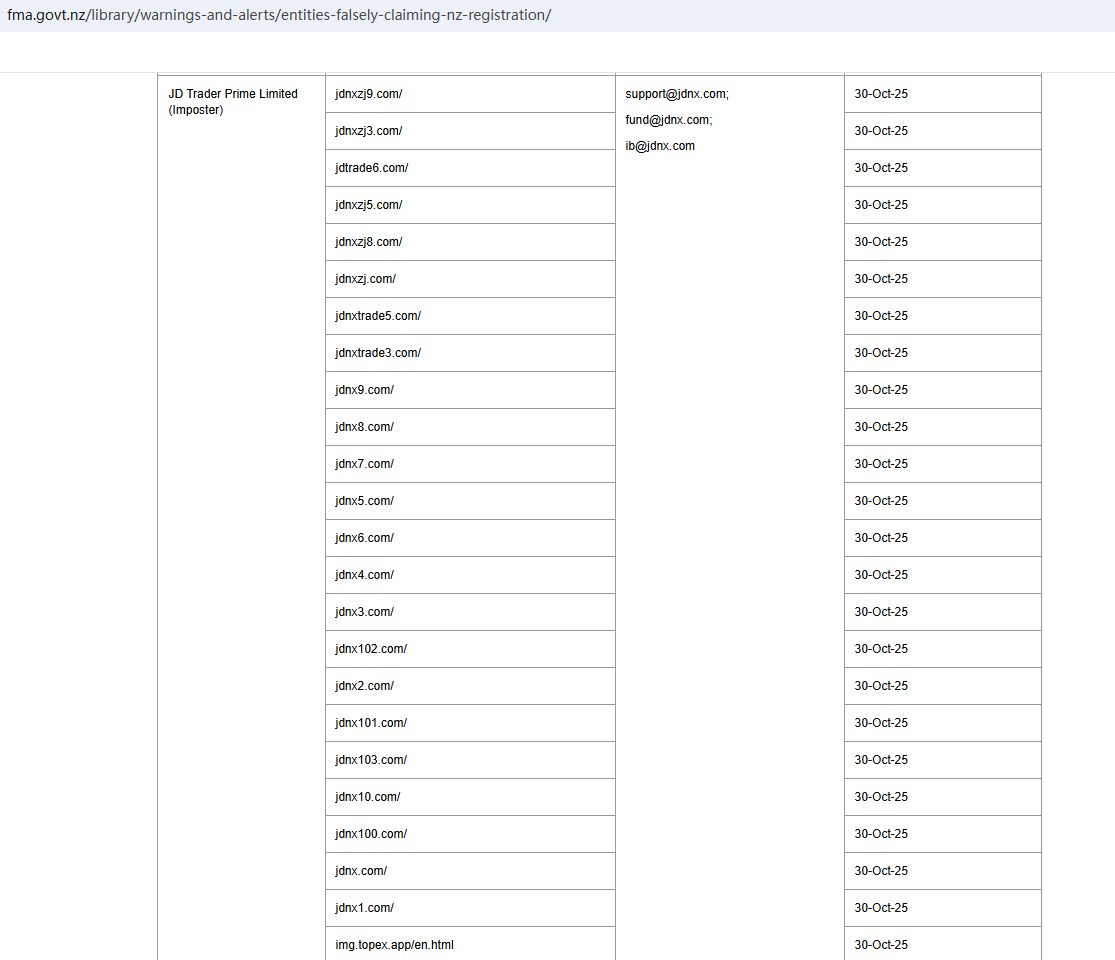Click the 30-Oct-25 date beside jdnx10.com/
The image size is (1115, 960).
(881, 796)
